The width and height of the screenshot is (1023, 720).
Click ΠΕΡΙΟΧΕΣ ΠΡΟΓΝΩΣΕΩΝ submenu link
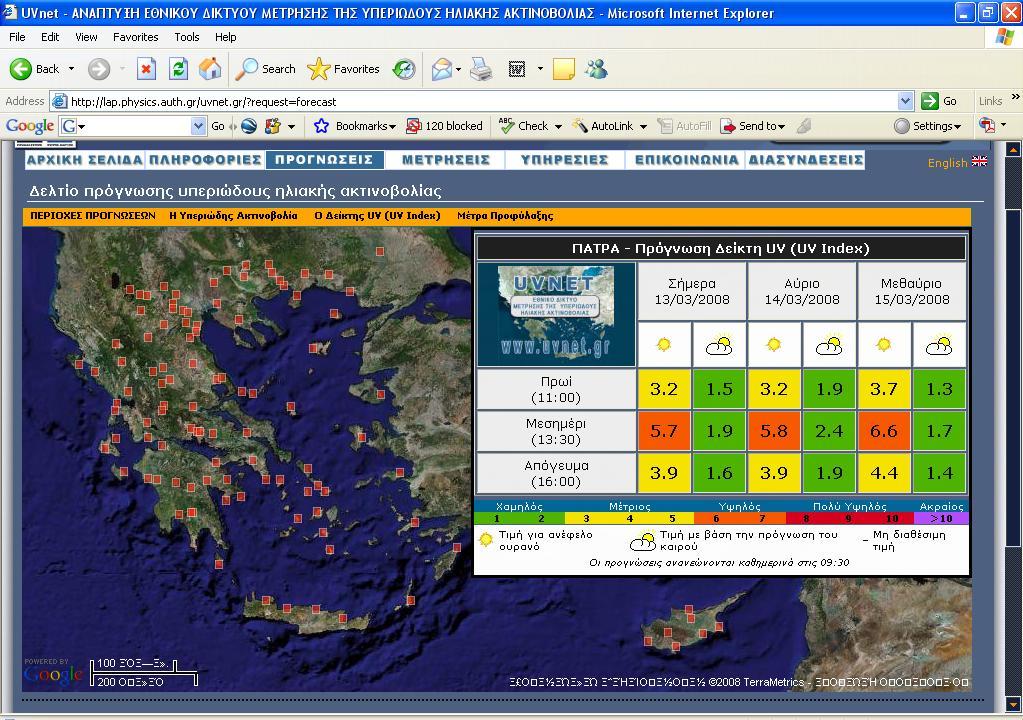coord(93,215)
